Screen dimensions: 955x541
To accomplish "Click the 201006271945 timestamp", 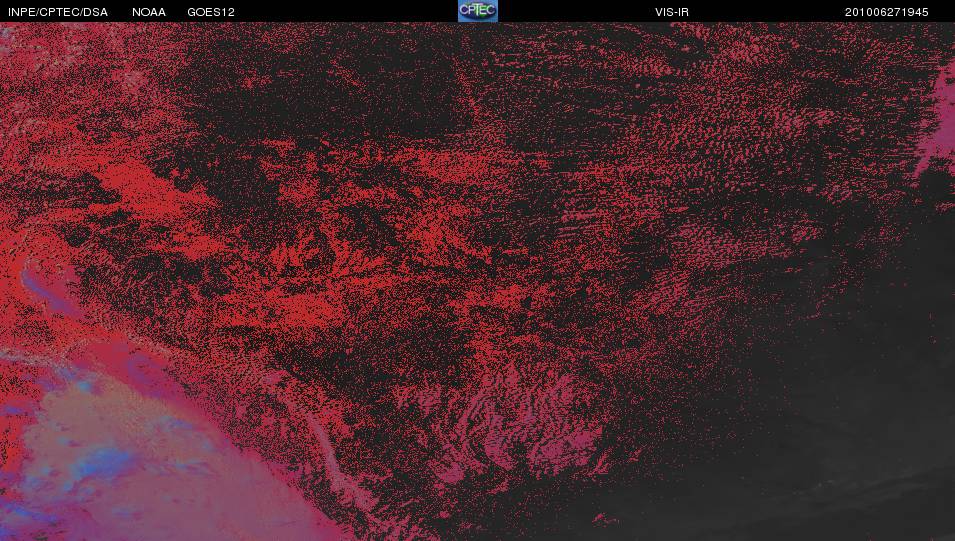I will (x=886, y=12).
